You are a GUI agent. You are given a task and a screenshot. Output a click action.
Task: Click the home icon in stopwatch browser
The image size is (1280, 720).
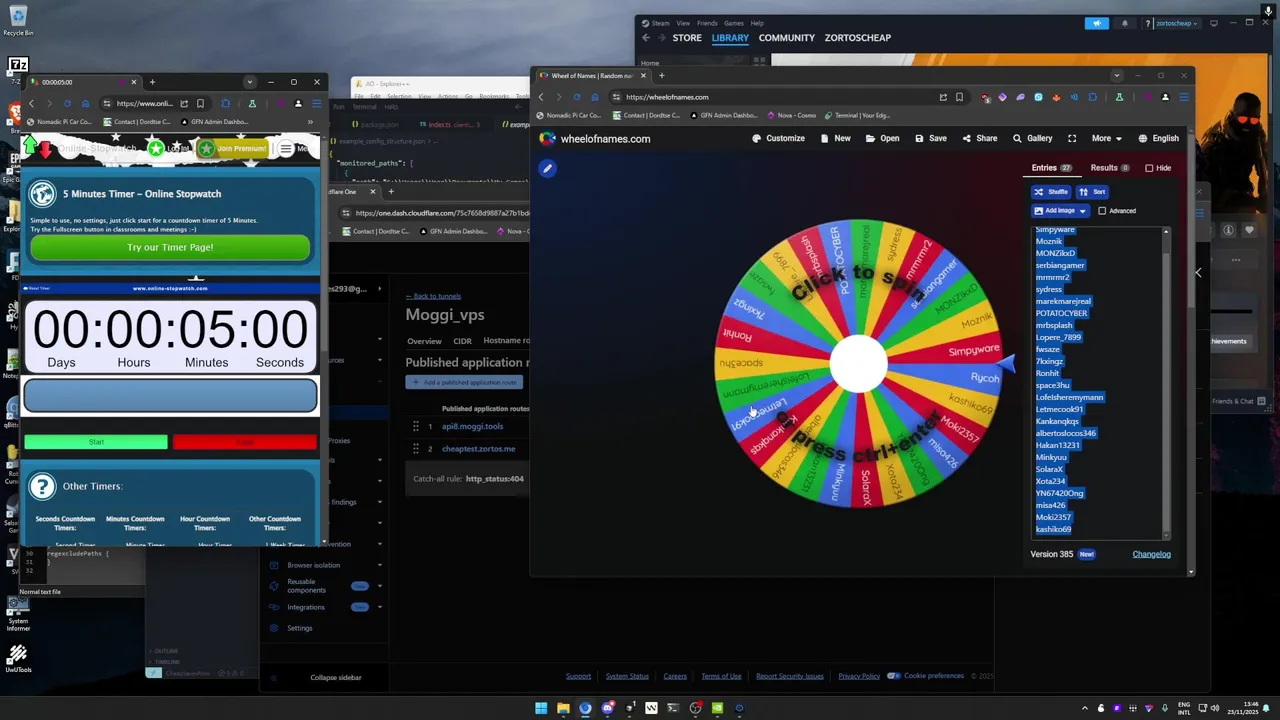(x=85, y=103)
